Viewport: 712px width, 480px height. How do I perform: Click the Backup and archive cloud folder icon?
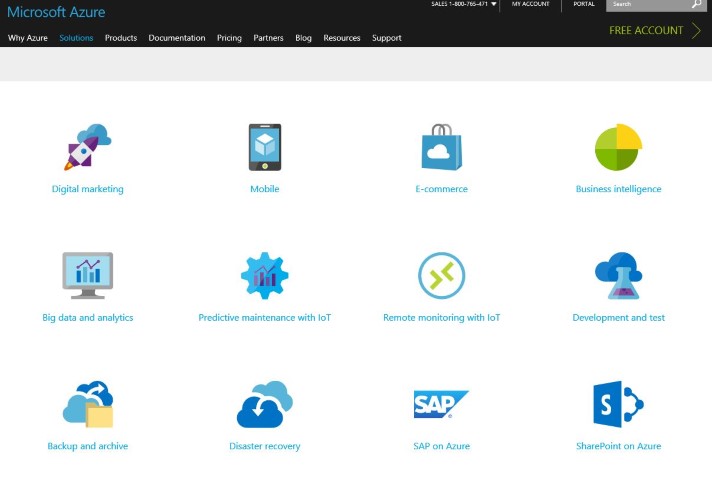tap(88, 404)
